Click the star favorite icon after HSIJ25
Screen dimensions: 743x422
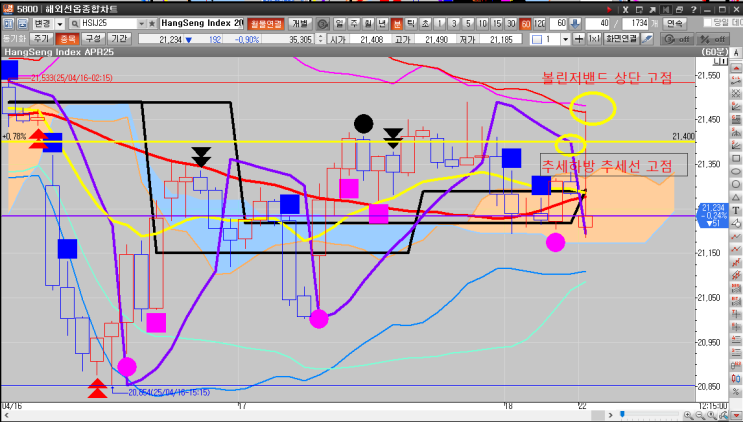coord(152,24)
